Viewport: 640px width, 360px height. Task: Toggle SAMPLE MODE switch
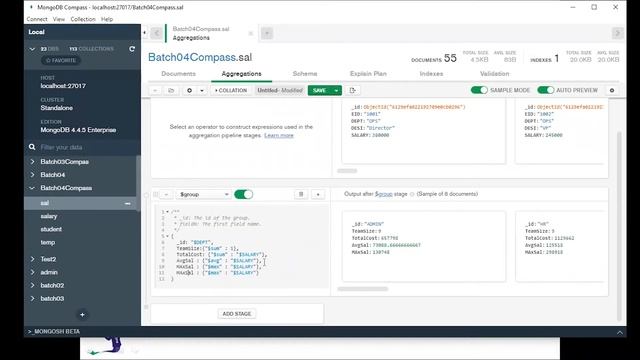click(x=479, y=90)
